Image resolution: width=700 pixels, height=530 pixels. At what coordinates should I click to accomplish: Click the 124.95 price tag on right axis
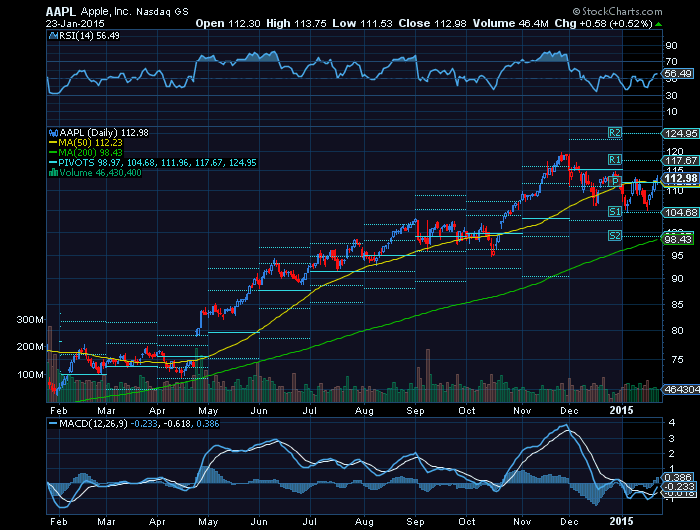coord(681,134)
